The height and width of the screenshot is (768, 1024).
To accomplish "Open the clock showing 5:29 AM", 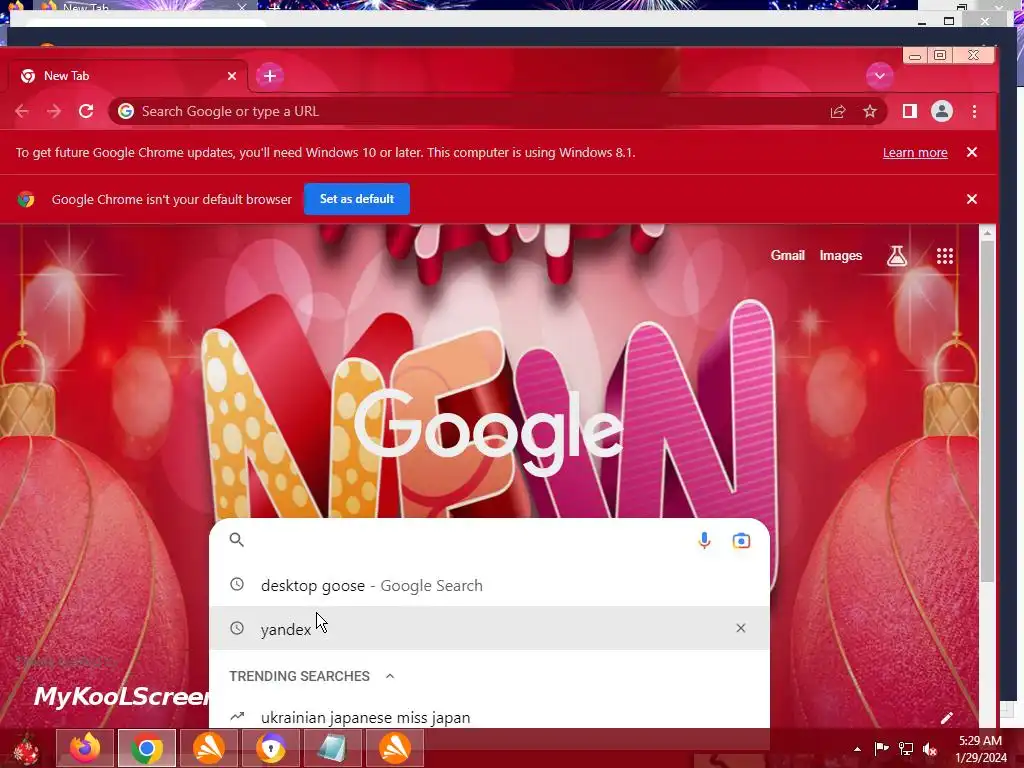I will (x=981, y=748).
